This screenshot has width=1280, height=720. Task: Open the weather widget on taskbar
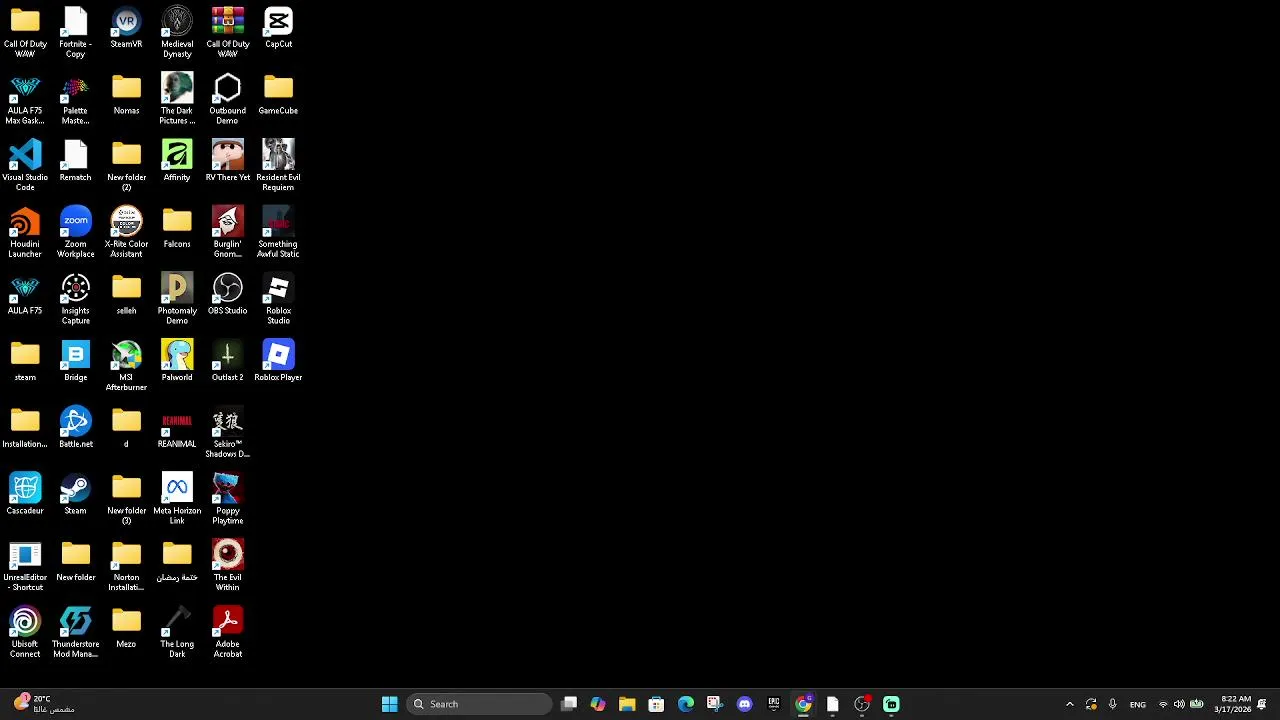[44, 704]
